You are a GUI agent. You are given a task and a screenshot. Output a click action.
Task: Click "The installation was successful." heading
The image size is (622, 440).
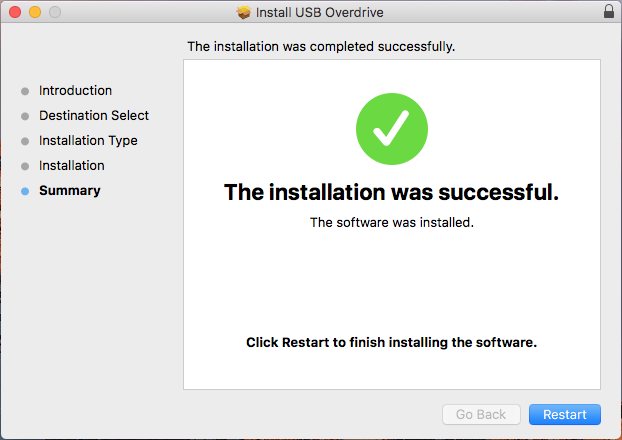pos(392,192)
